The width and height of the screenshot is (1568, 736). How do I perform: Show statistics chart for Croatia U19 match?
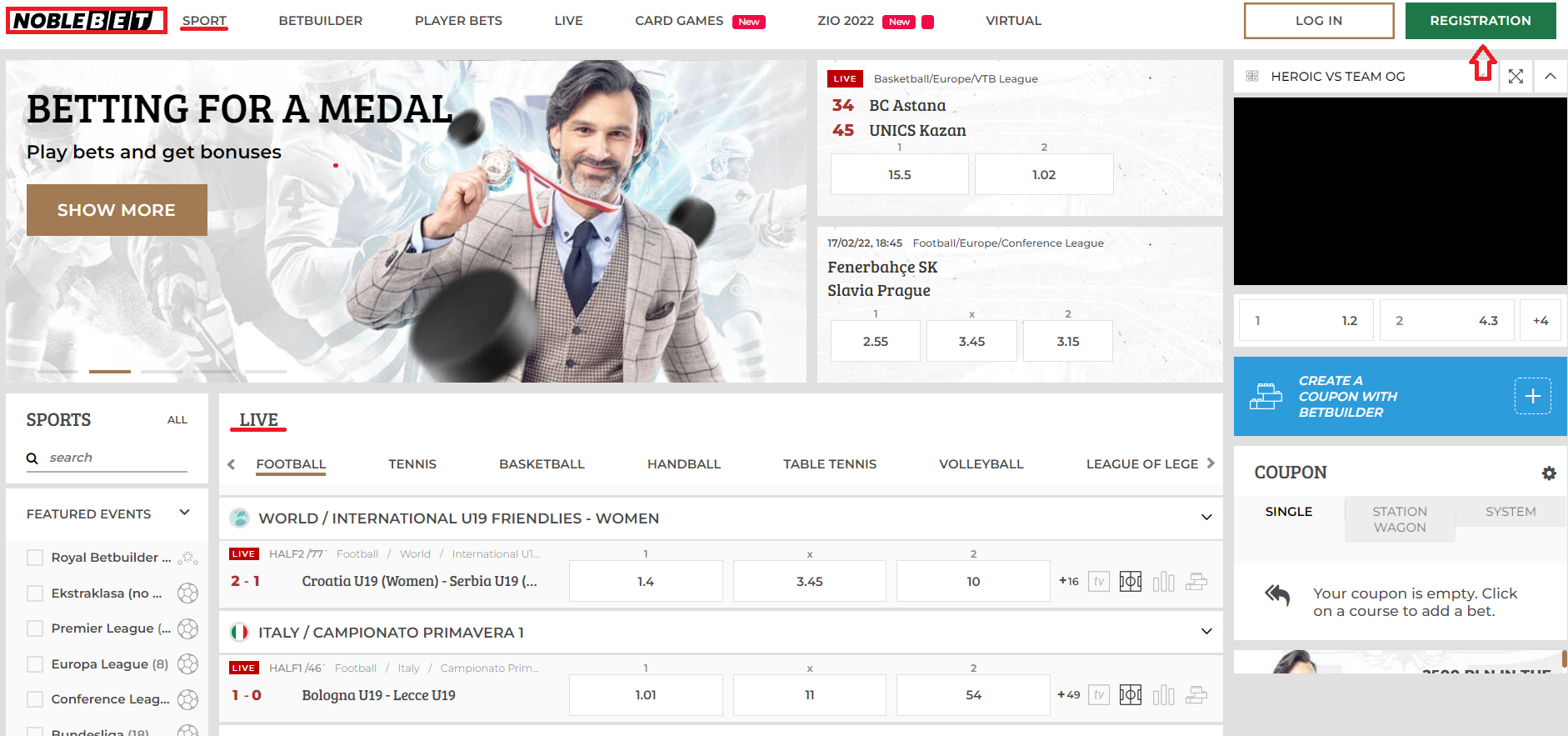1164,581
